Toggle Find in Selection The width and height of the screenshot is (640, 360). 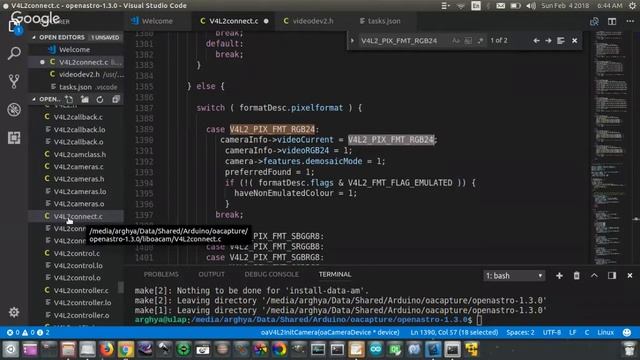[x=561, y=40]
